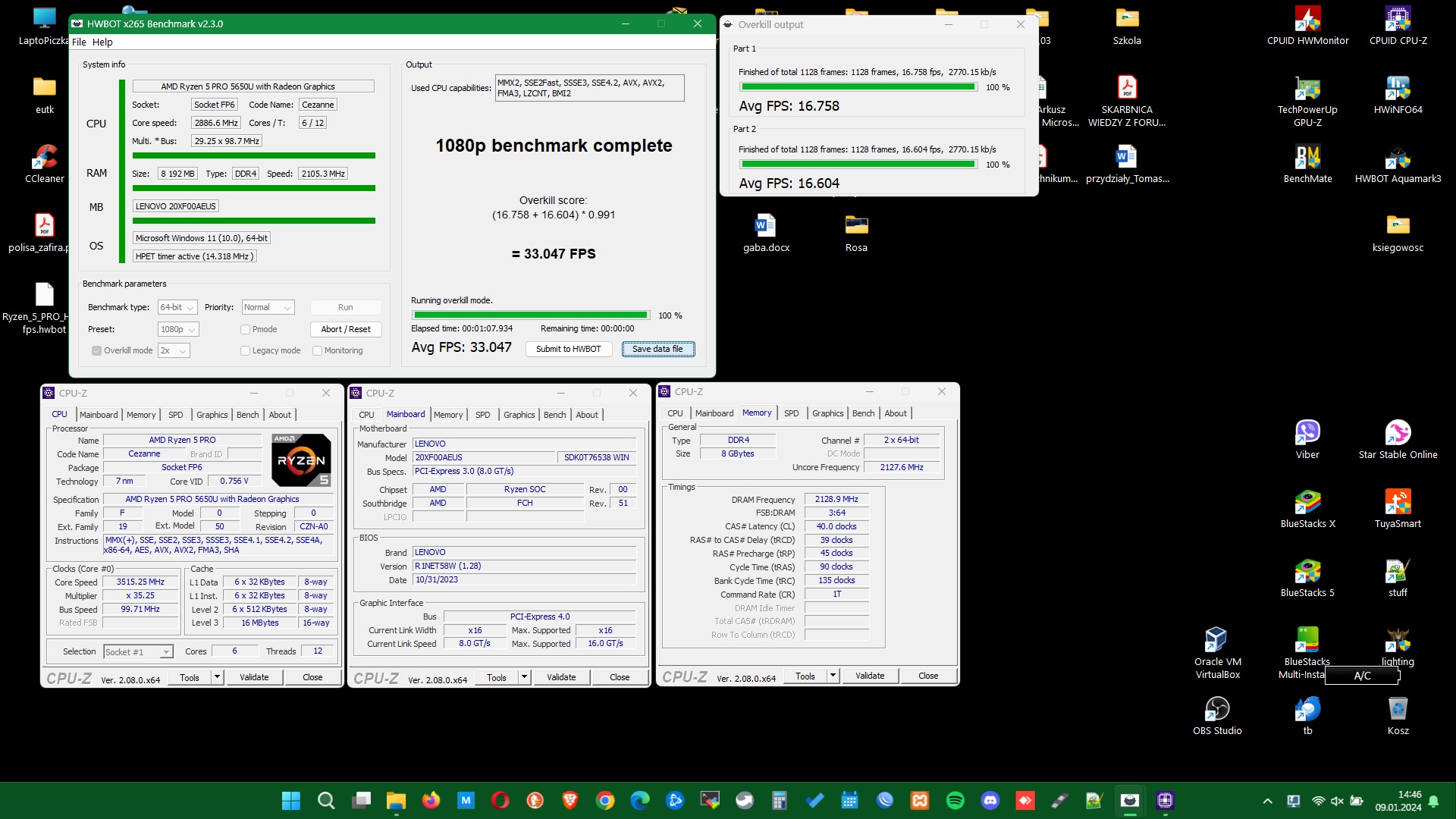This screenshot has width=1456, height=819.
Task: Open the File menu in HWBOT x265
Action: coord(79,42)
